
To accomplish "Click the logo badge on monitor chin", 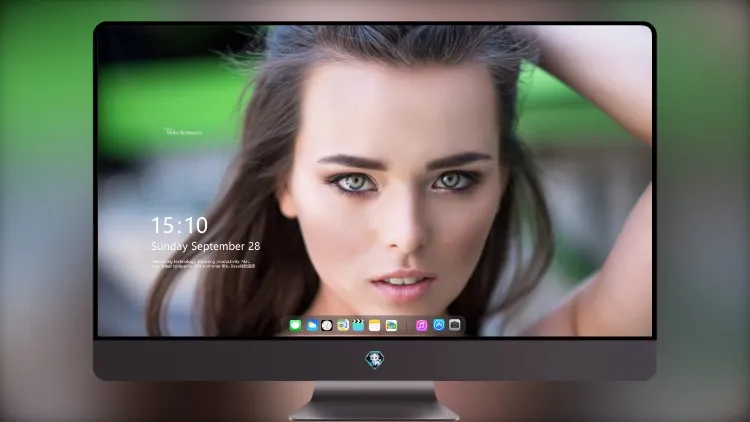I will [x=375, y=359].
